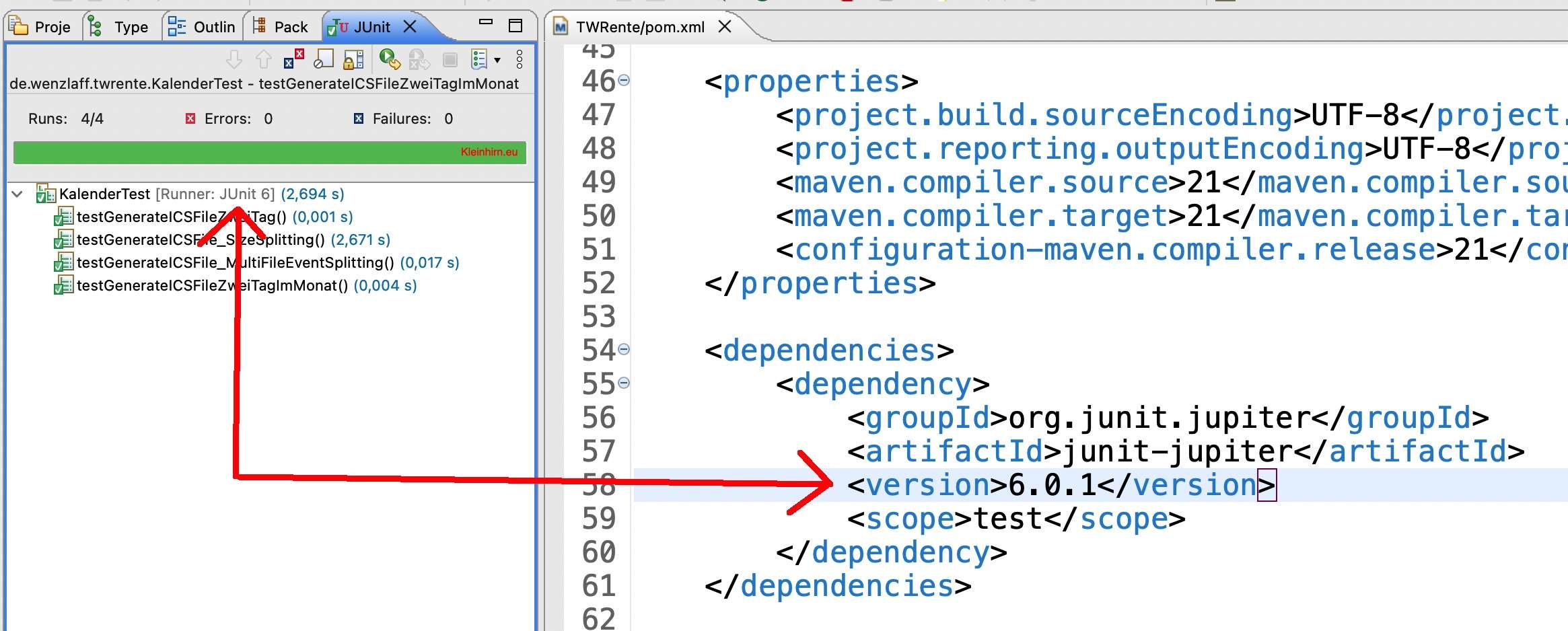Toggle Show Failures Only filter icon
Viewport: 1568px width, 631px height.
(293, 60)
